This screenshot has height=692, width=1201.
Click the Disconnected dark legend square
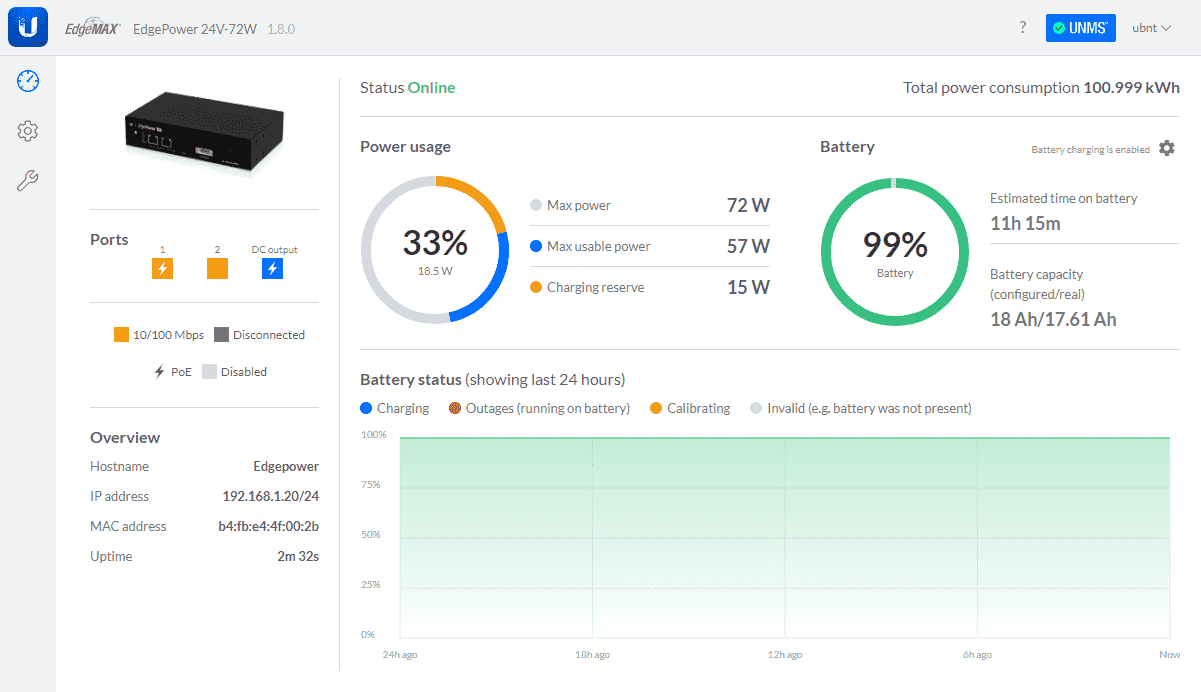pyautogui.click(x=221, y=335)
